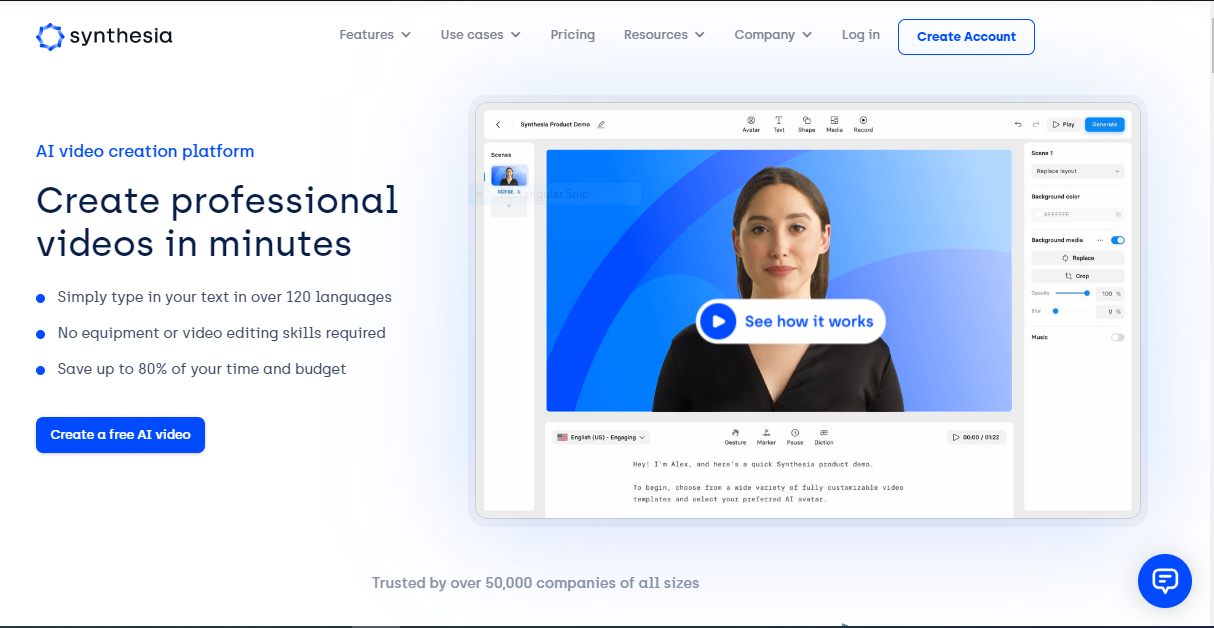Select the Record tool in the editor
This screenshot has height=628, width=1214.
tap(863, 124)
